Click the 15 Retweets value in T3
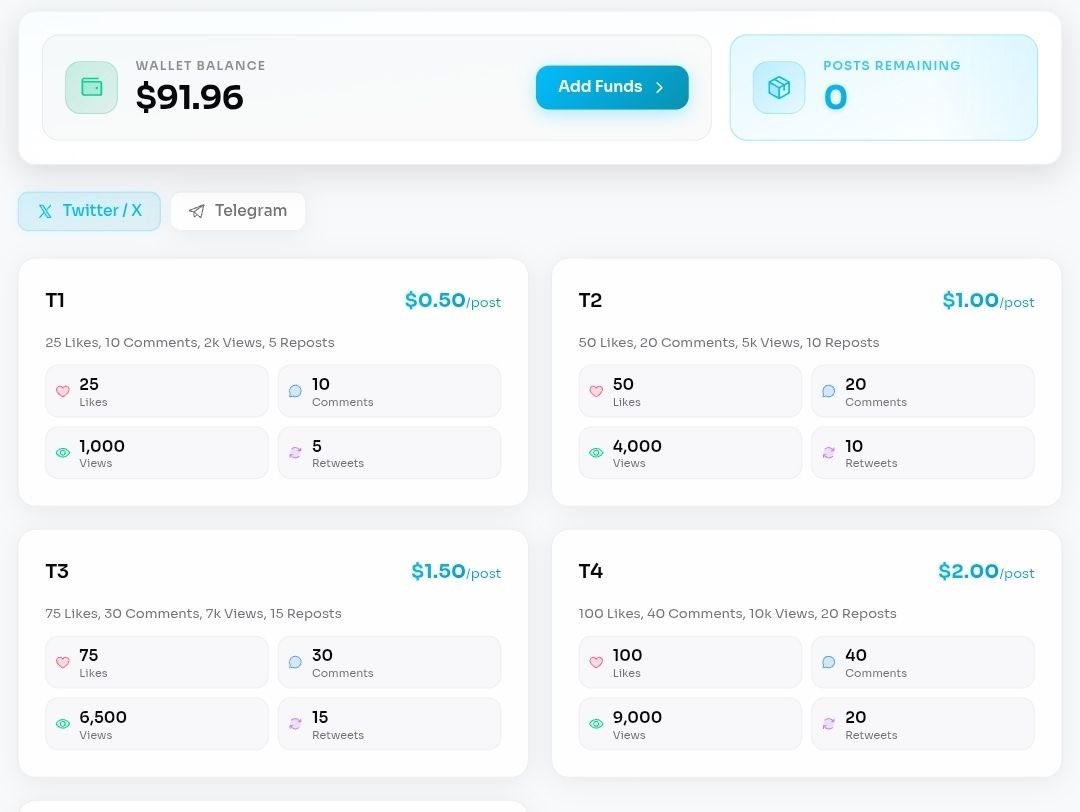The width and height of the screenshot is (1080, 812). pos(320,718)
